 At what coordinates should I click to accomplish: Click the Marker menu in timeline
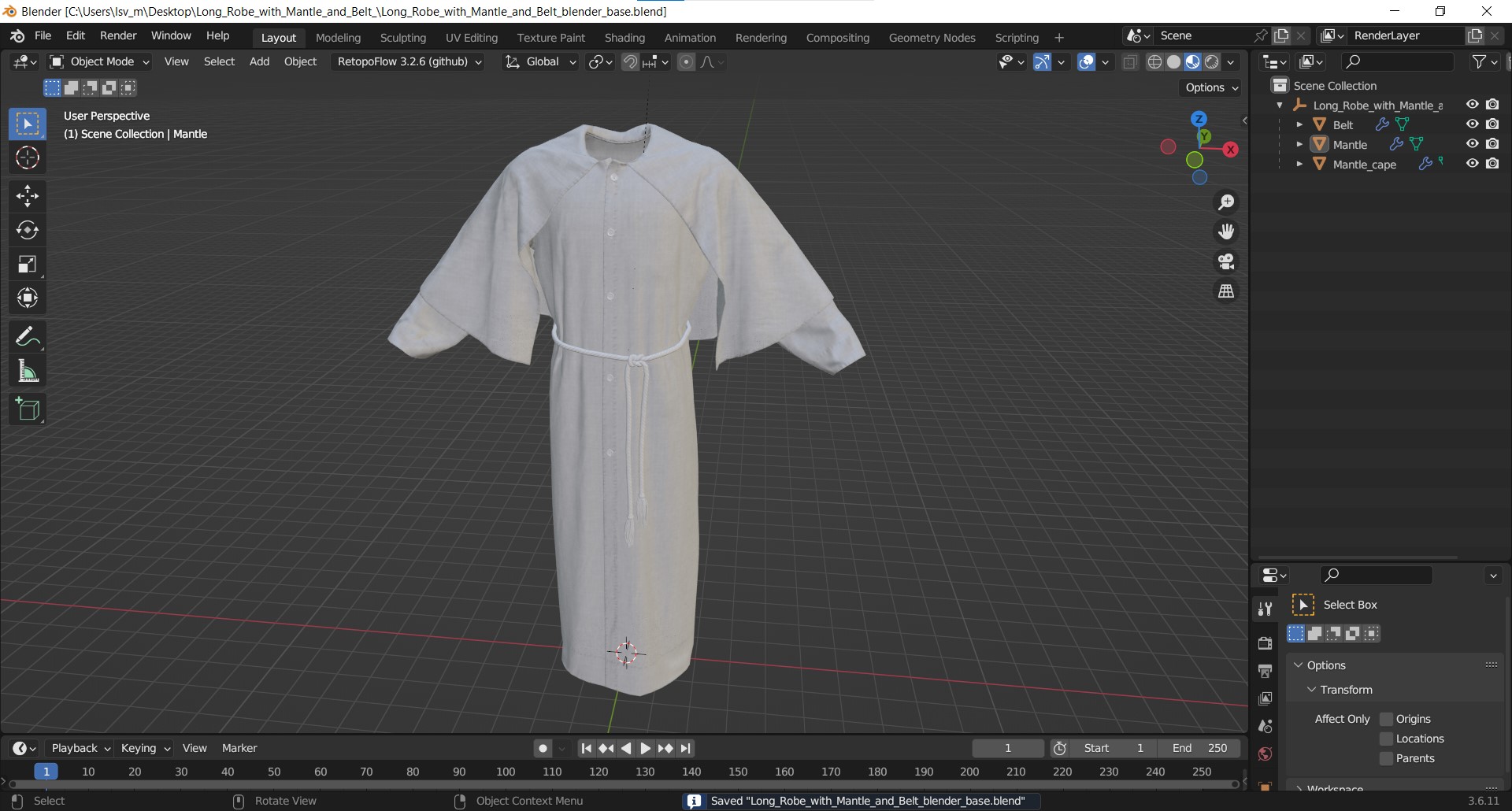coord(239,748)
